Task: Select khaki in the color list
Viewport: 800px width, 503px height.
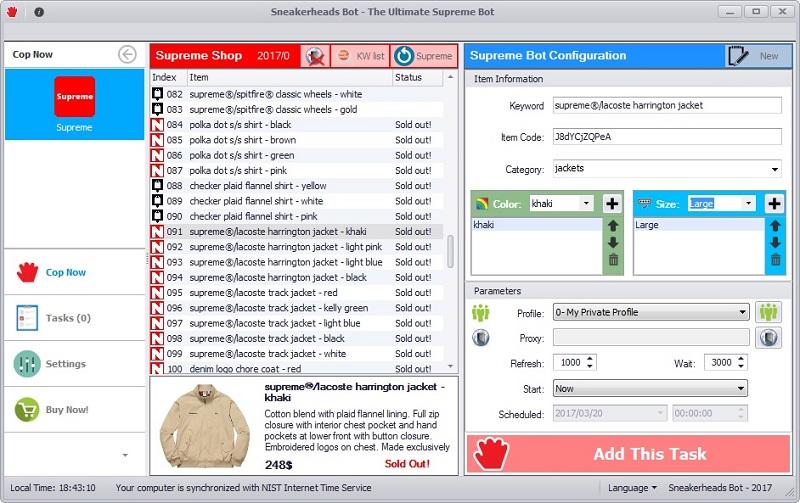Action: coord(537,225)
